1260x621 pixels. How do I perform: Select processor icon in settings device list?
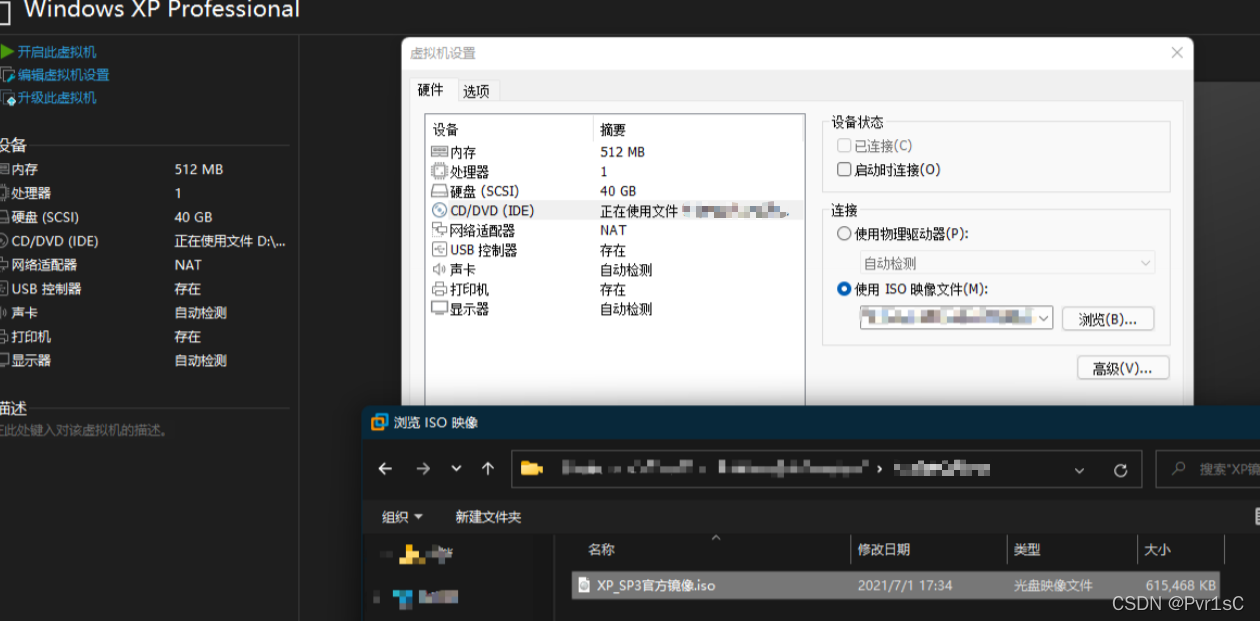pyautogui.click(x=439, y=171)
